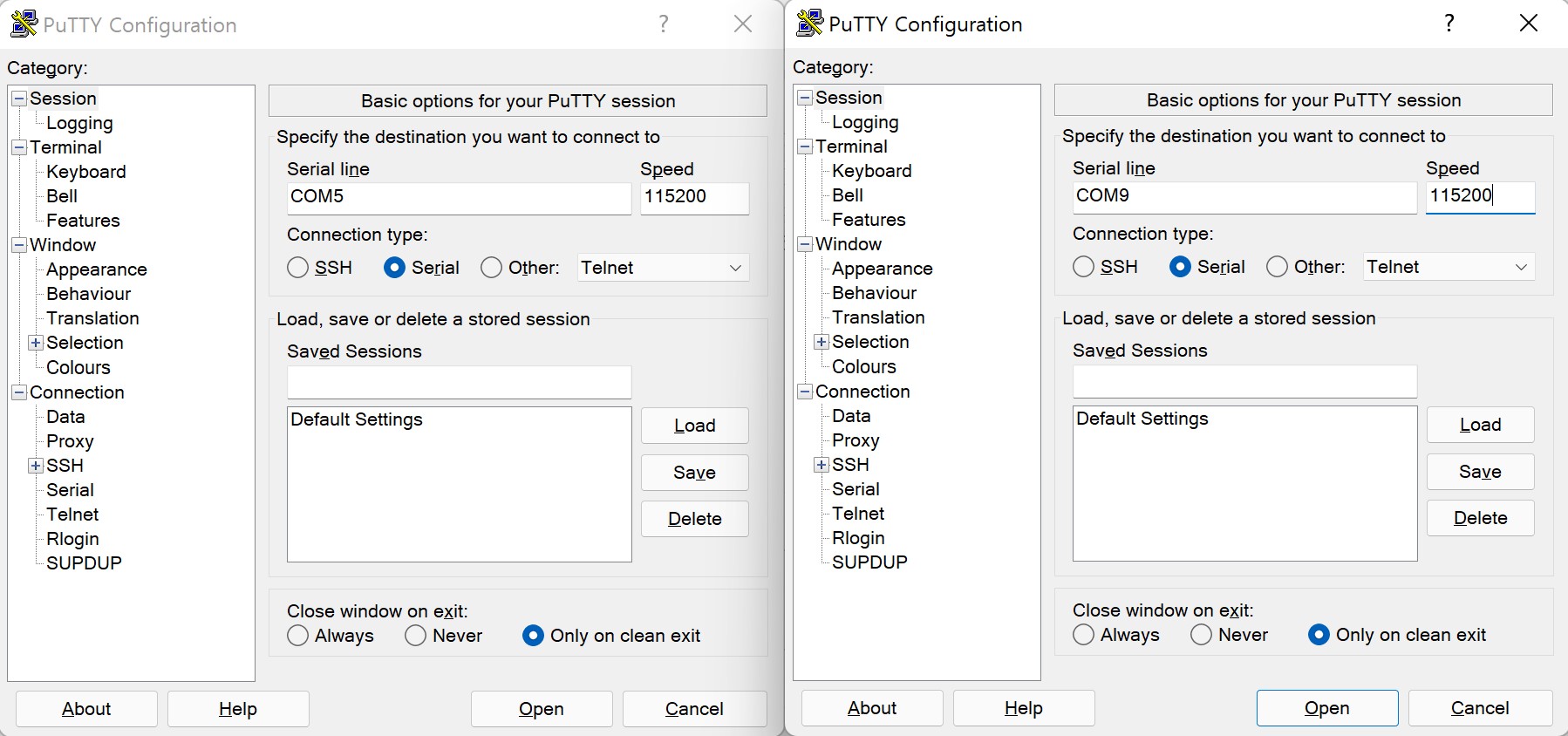
Task: Click Speed field in left window
Action: [695, 198]
